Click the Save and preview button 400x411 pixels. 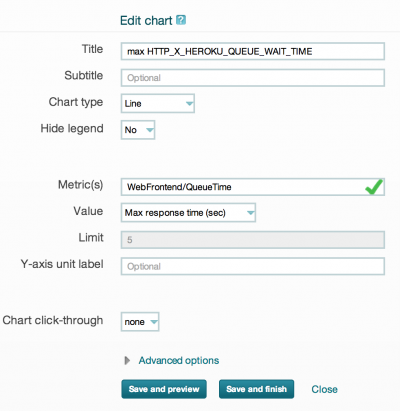pos(164,389)
